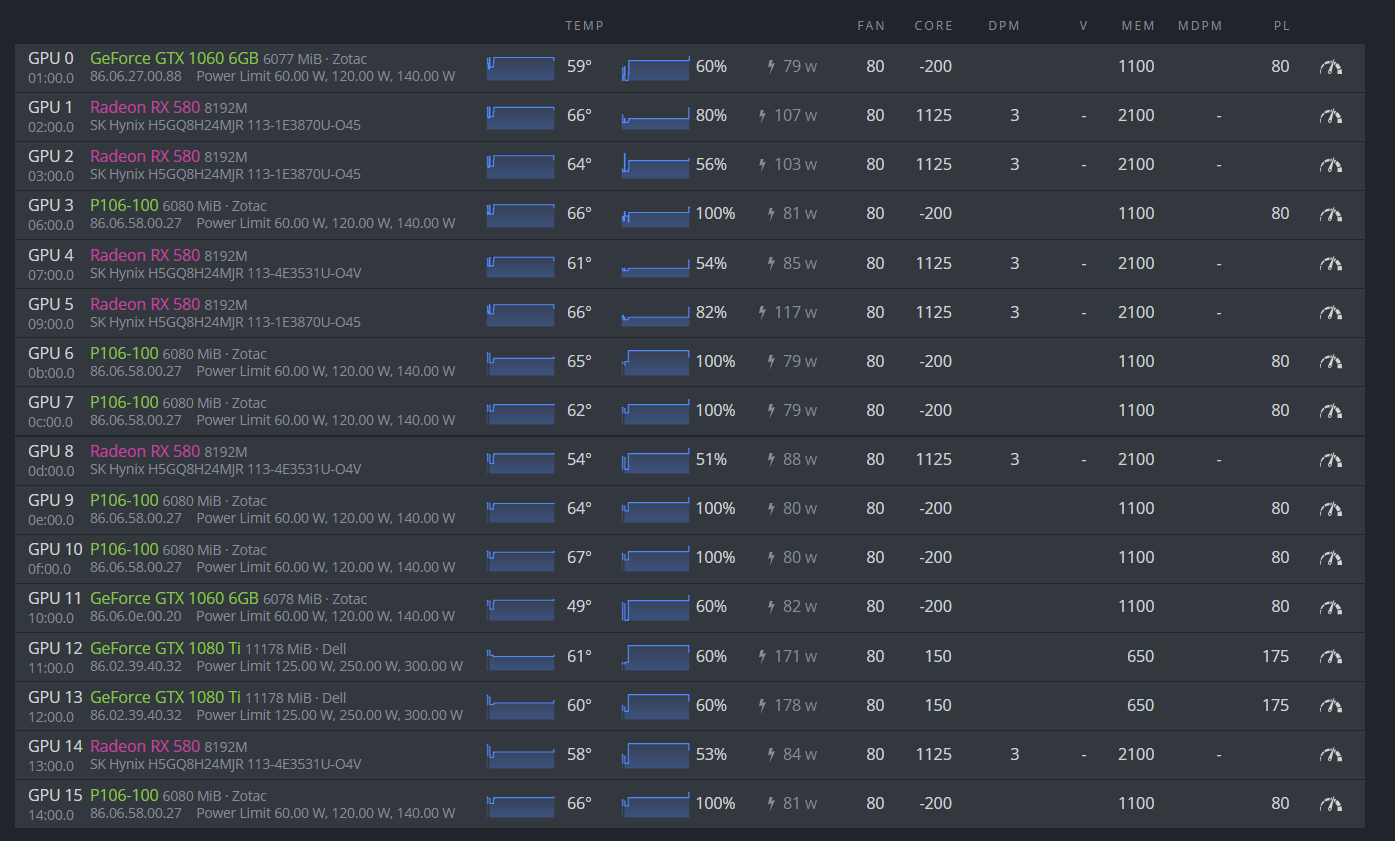Click the overclock gauge for GPU 15
This screenshot has height=841, width=1395.
pos(1330,804)
